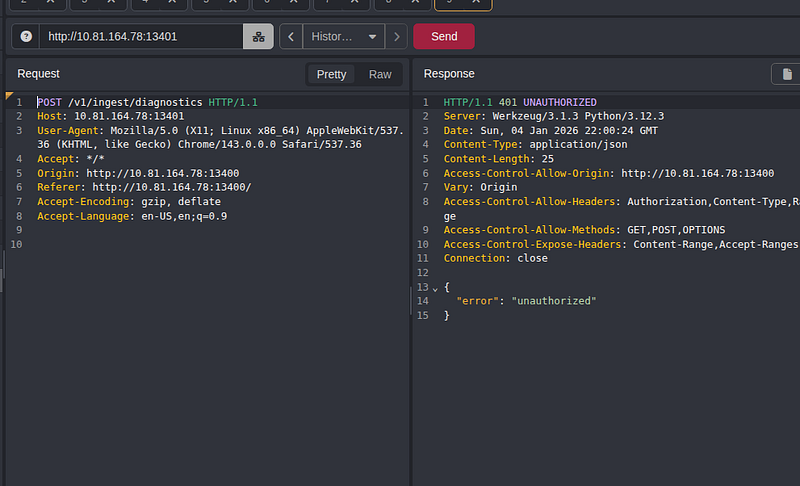Focus the URL field http://10.81.164.78:13401
Image resolution: width=800 pixels, height=486 pixels.
(141, 37)
